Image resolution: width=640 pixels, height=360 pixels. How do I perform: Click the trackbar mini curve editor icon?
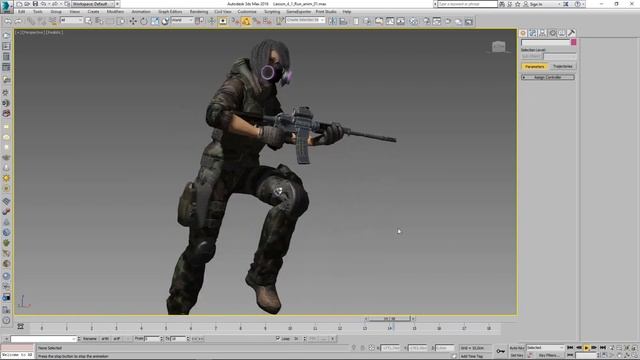[20, 326]
